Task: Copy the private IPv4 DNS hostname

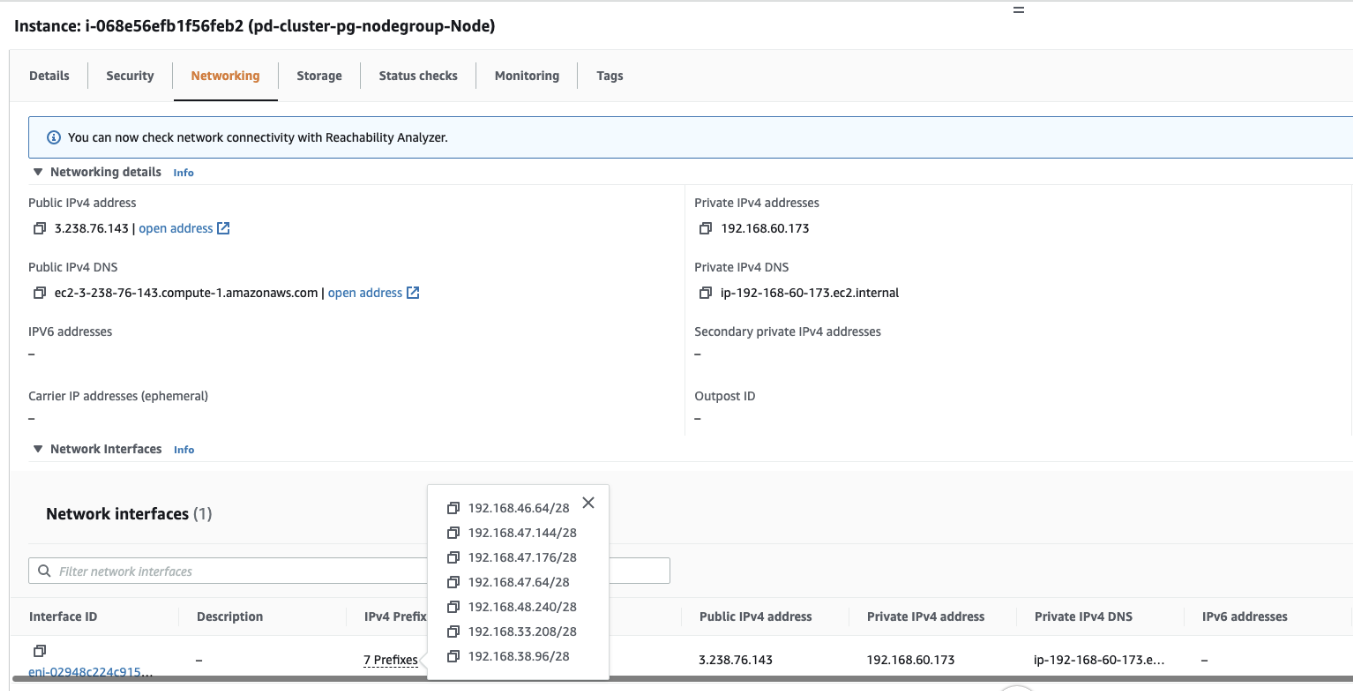Action: [706, 293]
